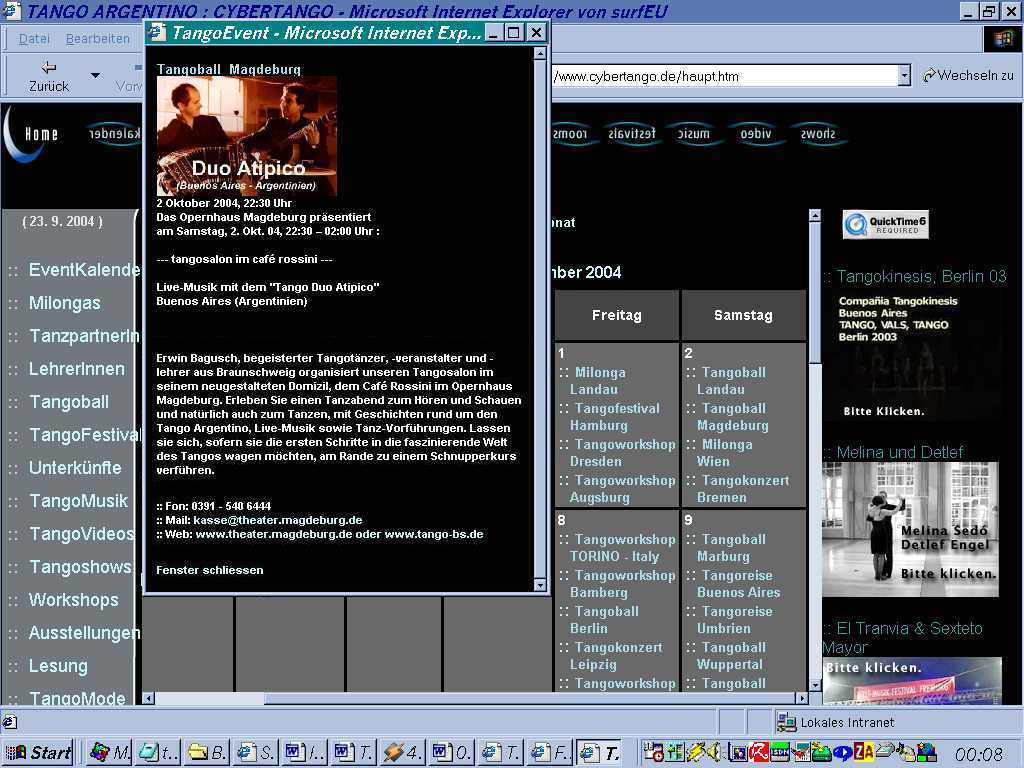Switch to taskbar item labeled '4.'
This screenshot has height=768, width=1024.
coord(402,752)
